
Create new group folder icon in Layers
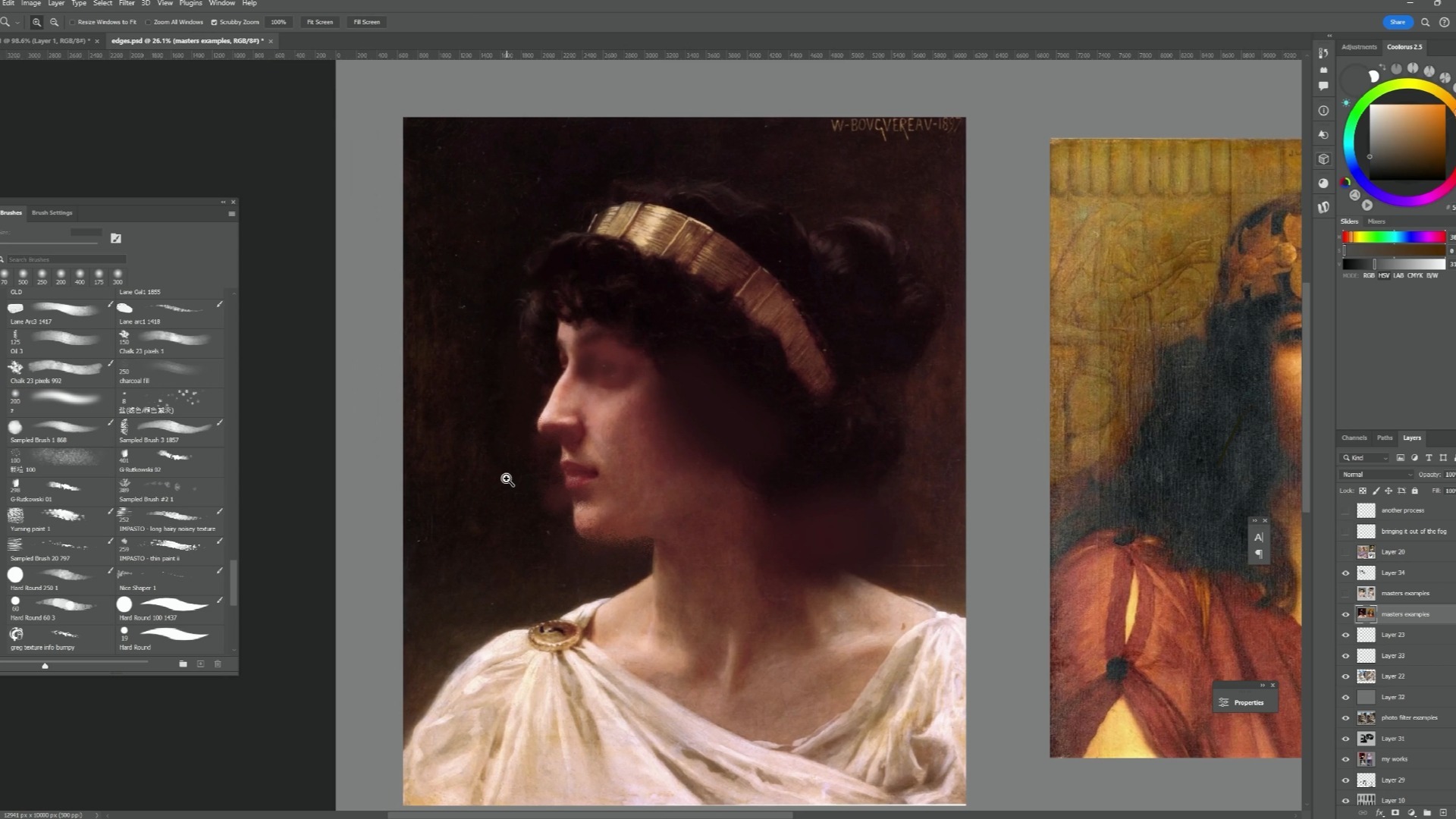[1427, 813]
